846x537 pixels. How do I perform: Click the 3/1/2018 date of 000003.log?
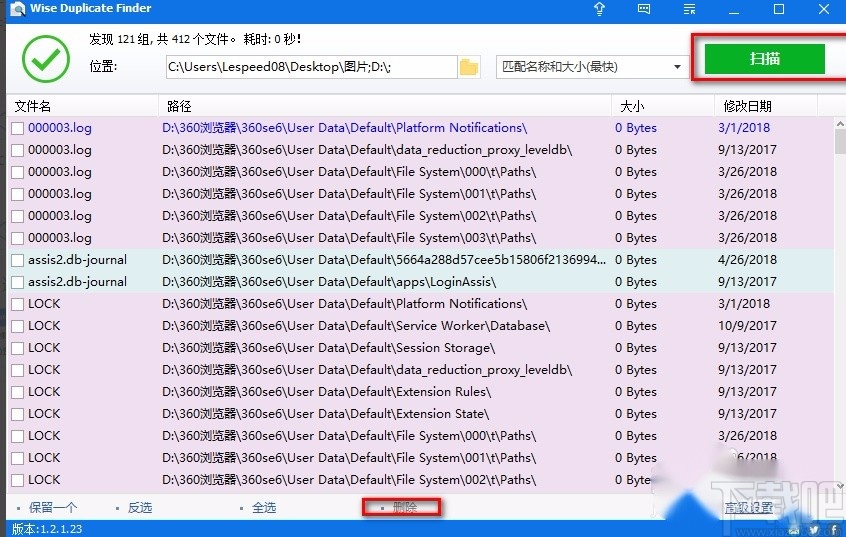[x=744, y=128]
